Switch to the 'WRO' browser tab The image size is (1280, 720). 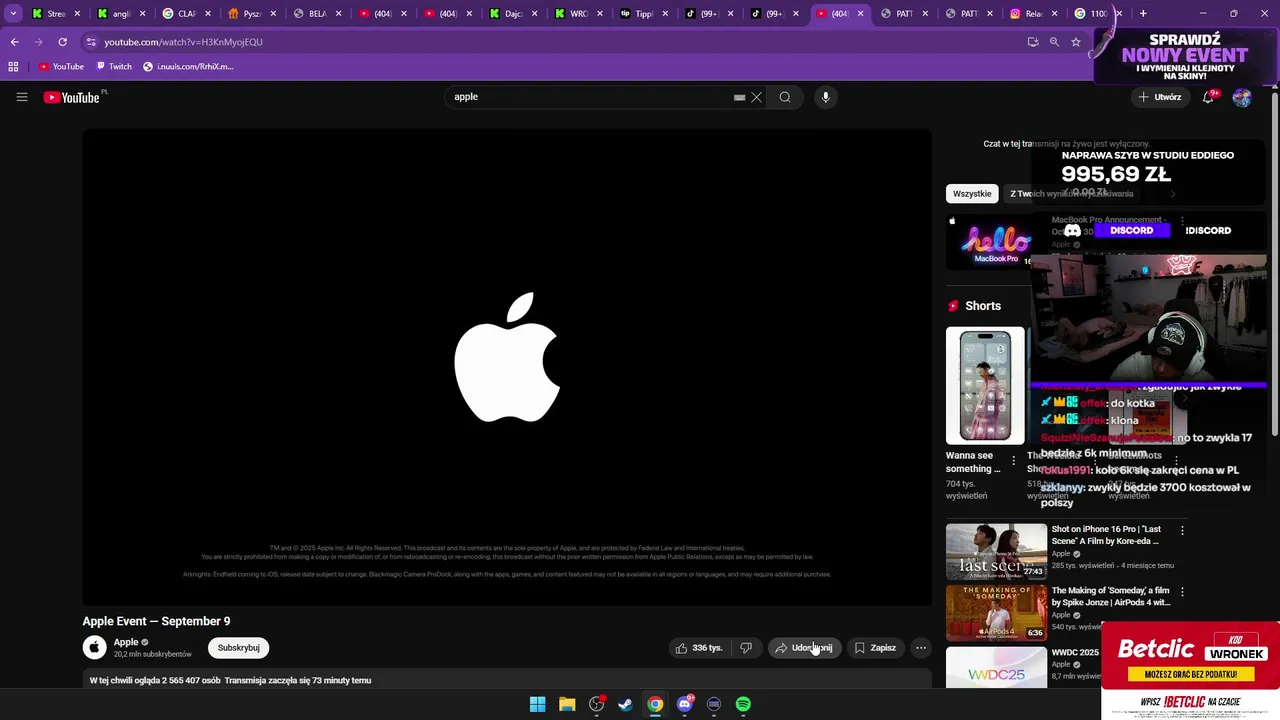578,13
